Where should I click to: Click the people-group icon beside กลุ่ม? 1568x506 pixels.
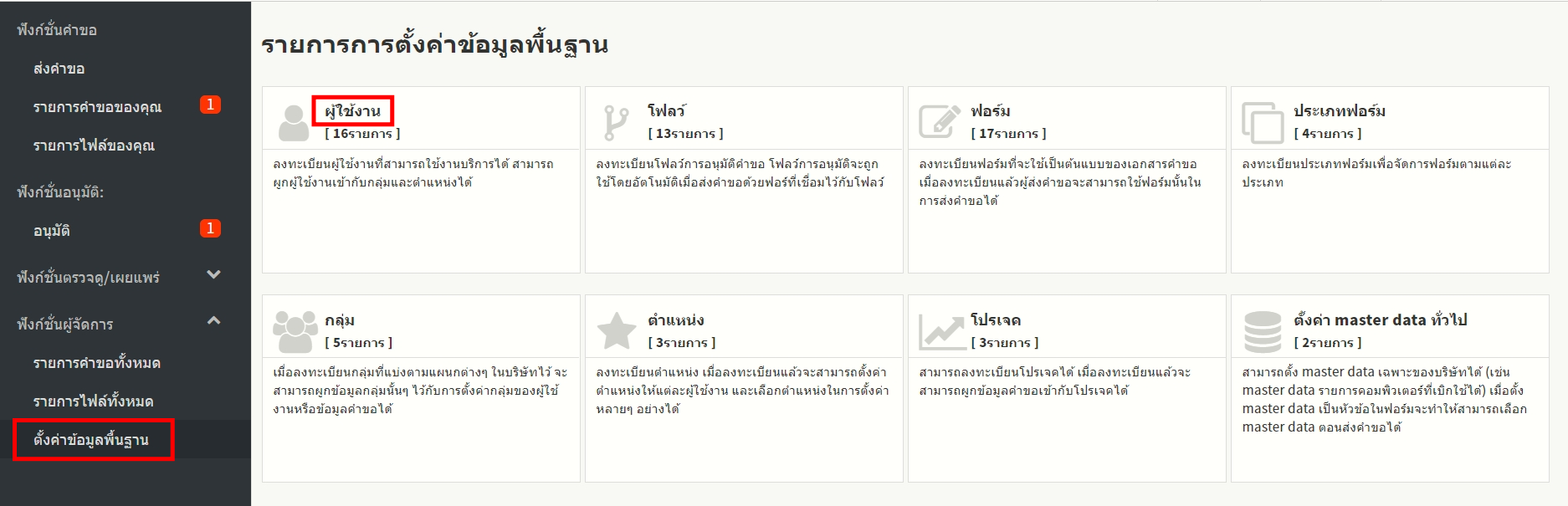(295, 331)
